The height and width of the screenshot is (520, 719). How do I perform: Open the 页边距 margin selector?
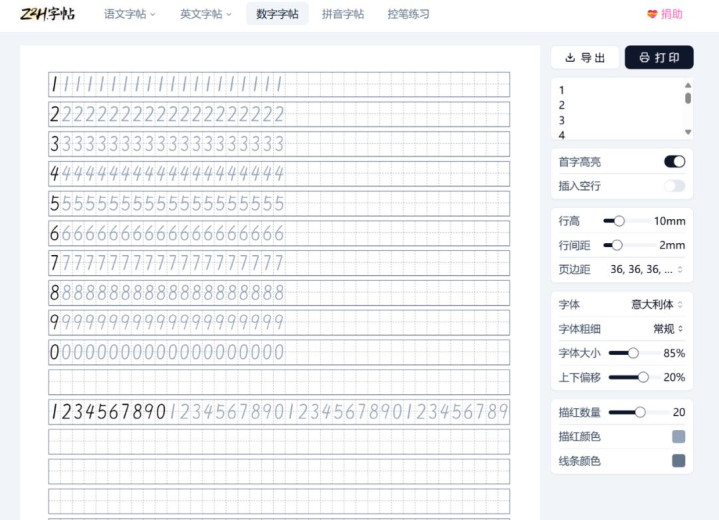tap(646, 270)
